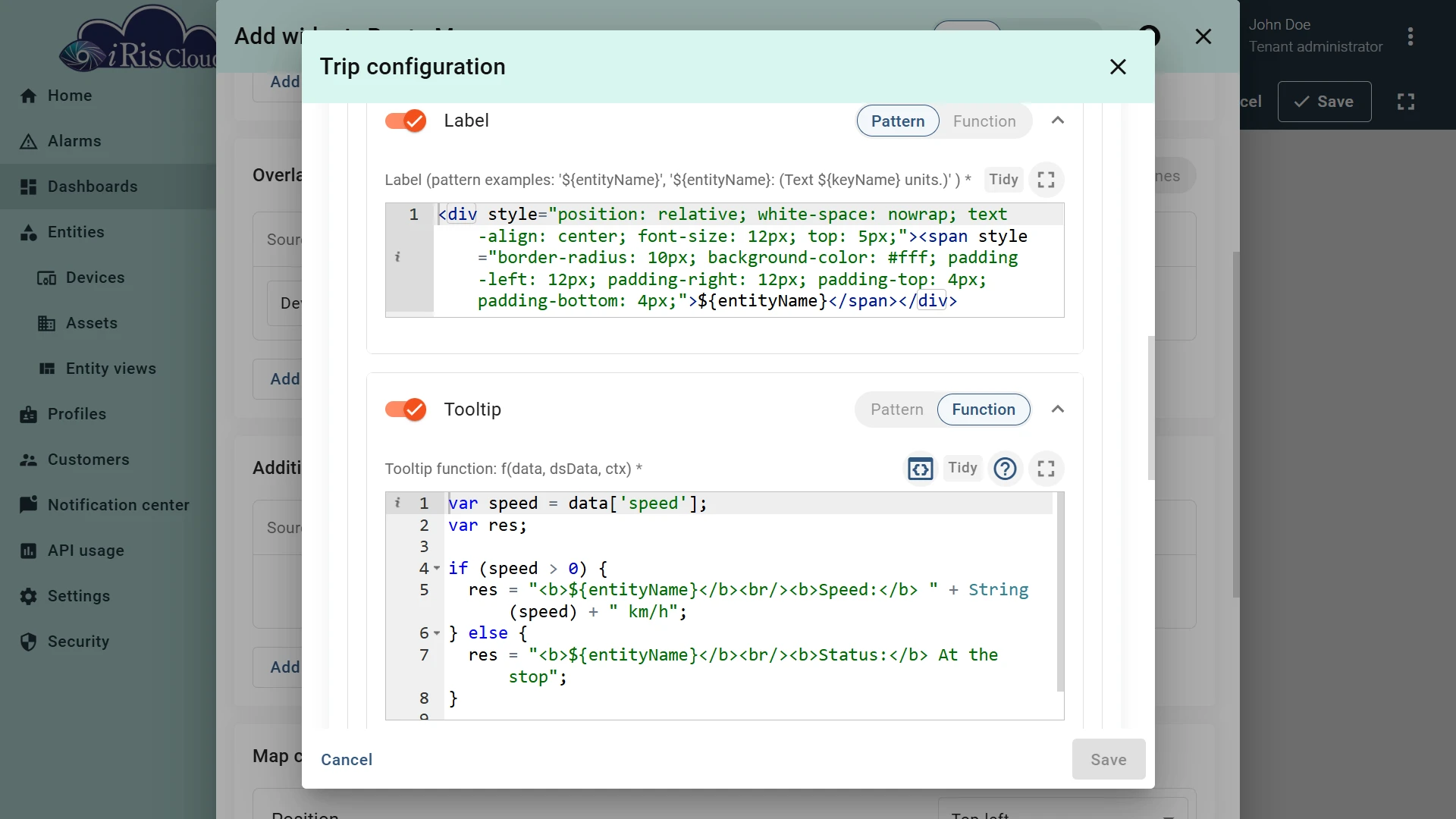Open fullscreen for Tooltip function editor
Image resolution: width=1456 pixels, height=819 pixels.
click(x=1046, y=469)
